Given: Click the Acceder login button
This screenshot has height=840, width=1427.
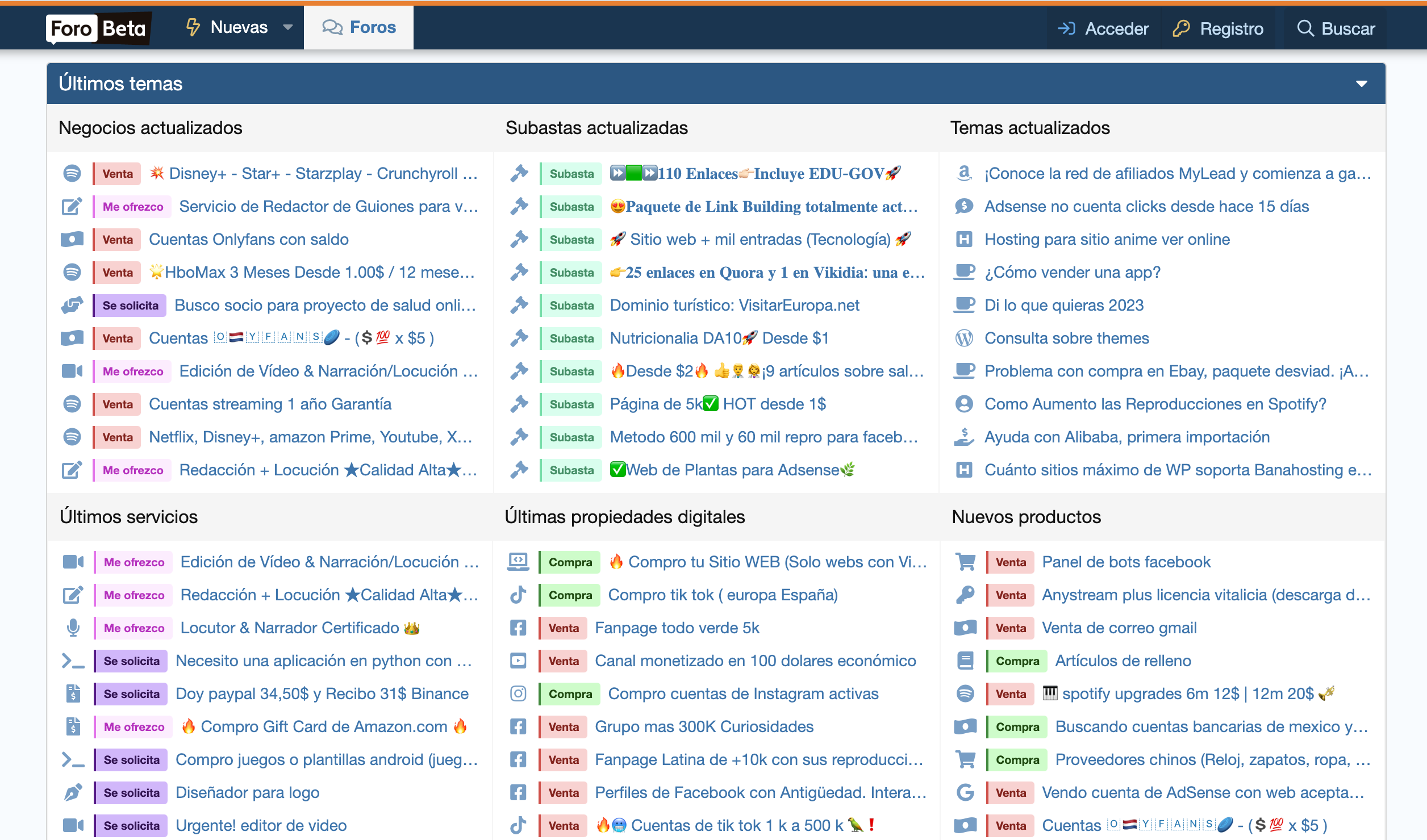Looking at the screenshot, I should coord(1103,28).
